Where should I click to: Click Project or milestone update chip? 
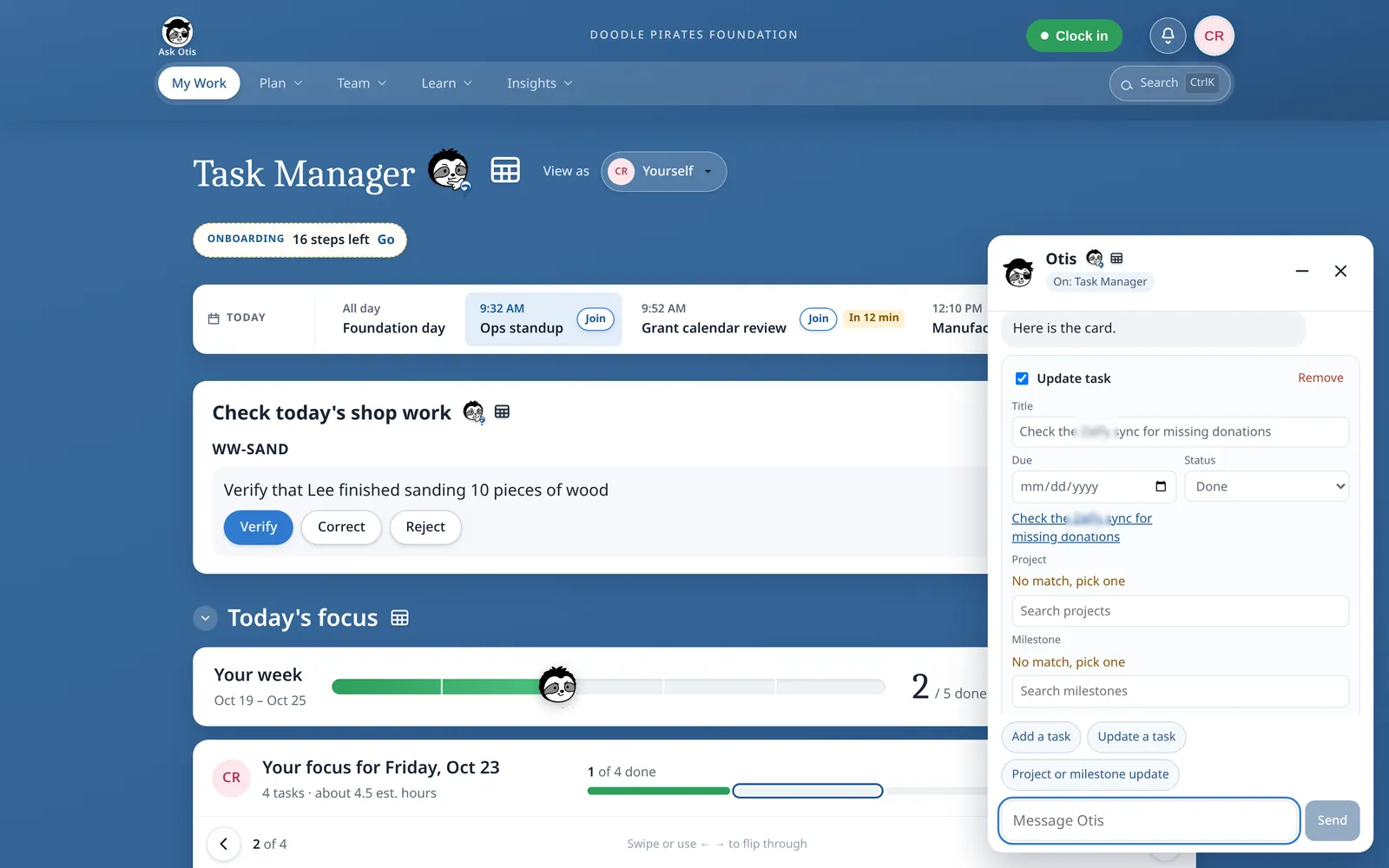tap(1090, 774)
